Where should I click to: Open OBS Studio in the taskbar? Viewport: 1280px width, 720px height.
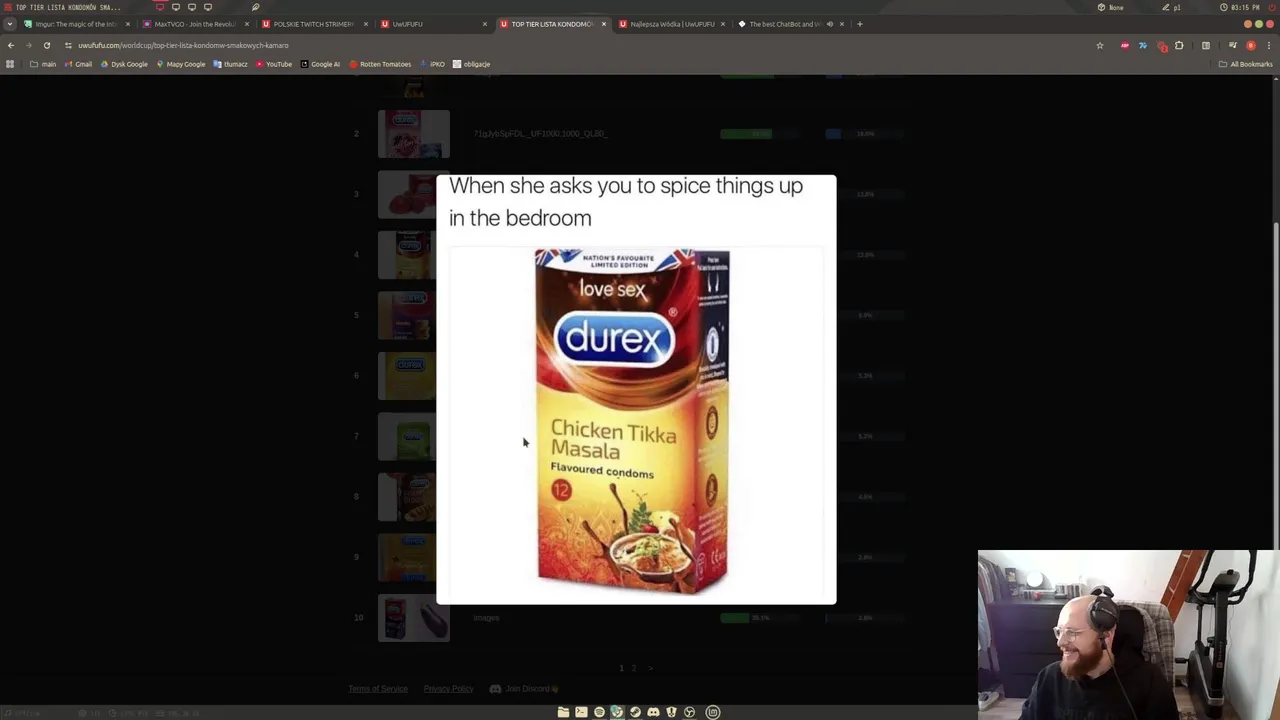(x=689, y=712)
